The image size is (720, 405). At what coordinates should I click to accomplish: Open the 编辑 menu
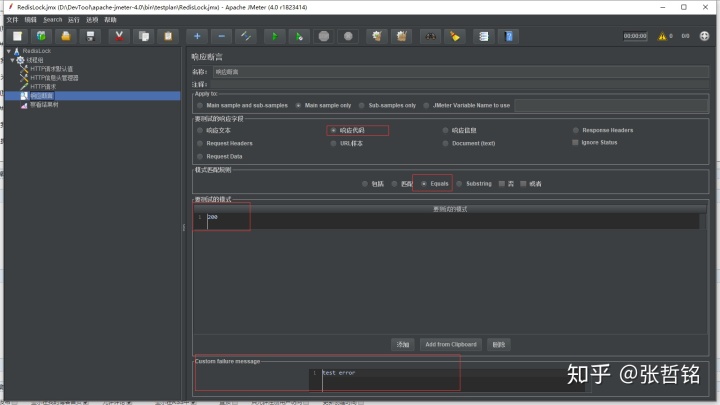(x=30, y=20)
